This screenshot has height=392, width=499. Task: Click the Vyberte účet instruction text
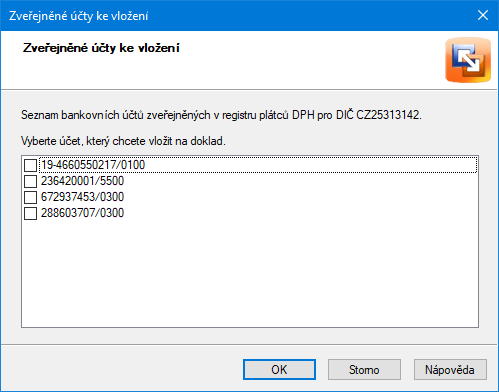[x=123, y=141]
